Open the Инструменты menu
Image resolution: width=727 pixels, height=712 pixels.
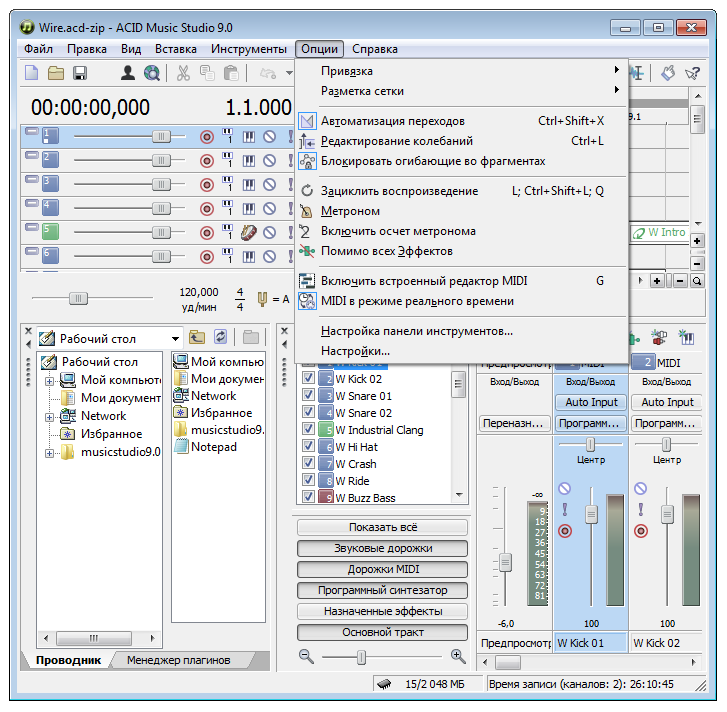249,49
